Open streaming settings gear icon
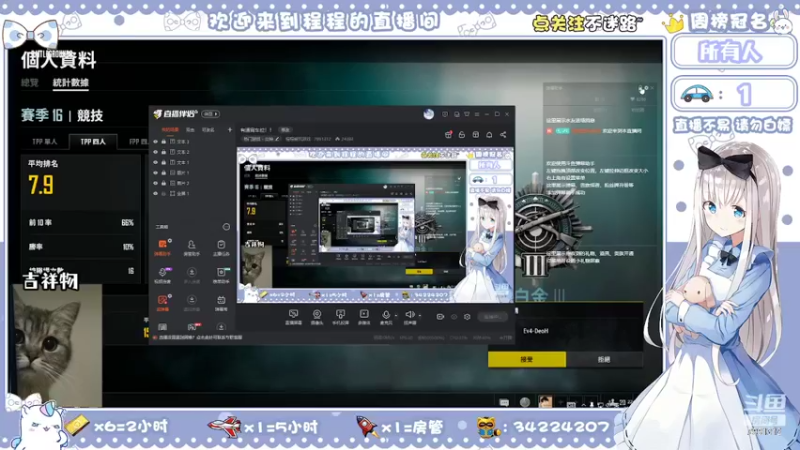 point(467,317)
